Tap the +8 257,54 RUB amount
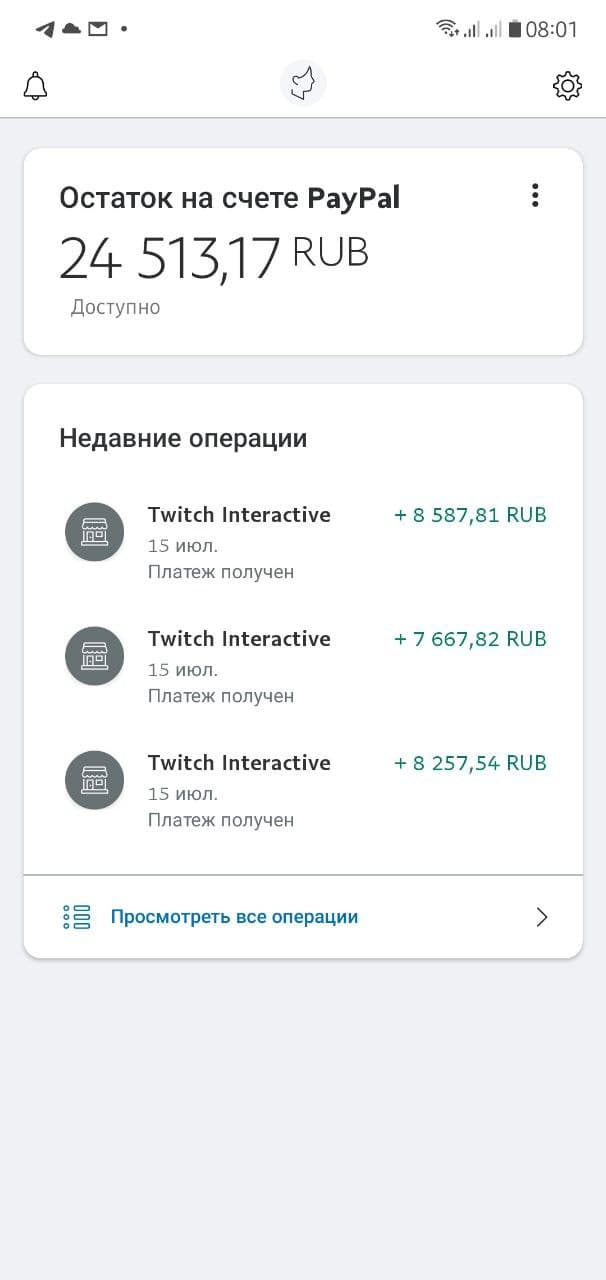 tap(470, 764)
